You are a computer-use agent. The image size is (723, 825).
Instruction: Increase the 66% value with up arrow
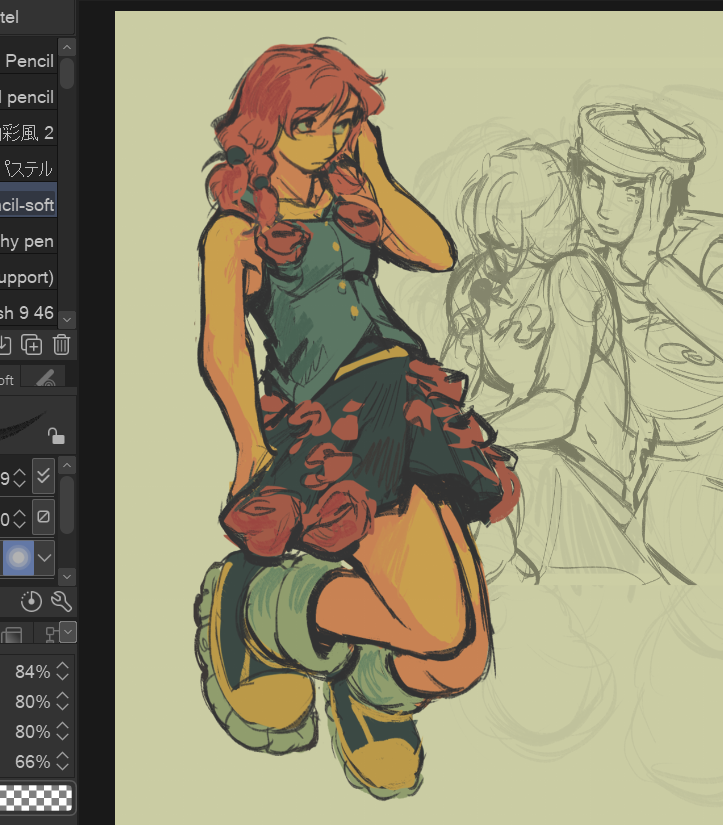(63, 756)
